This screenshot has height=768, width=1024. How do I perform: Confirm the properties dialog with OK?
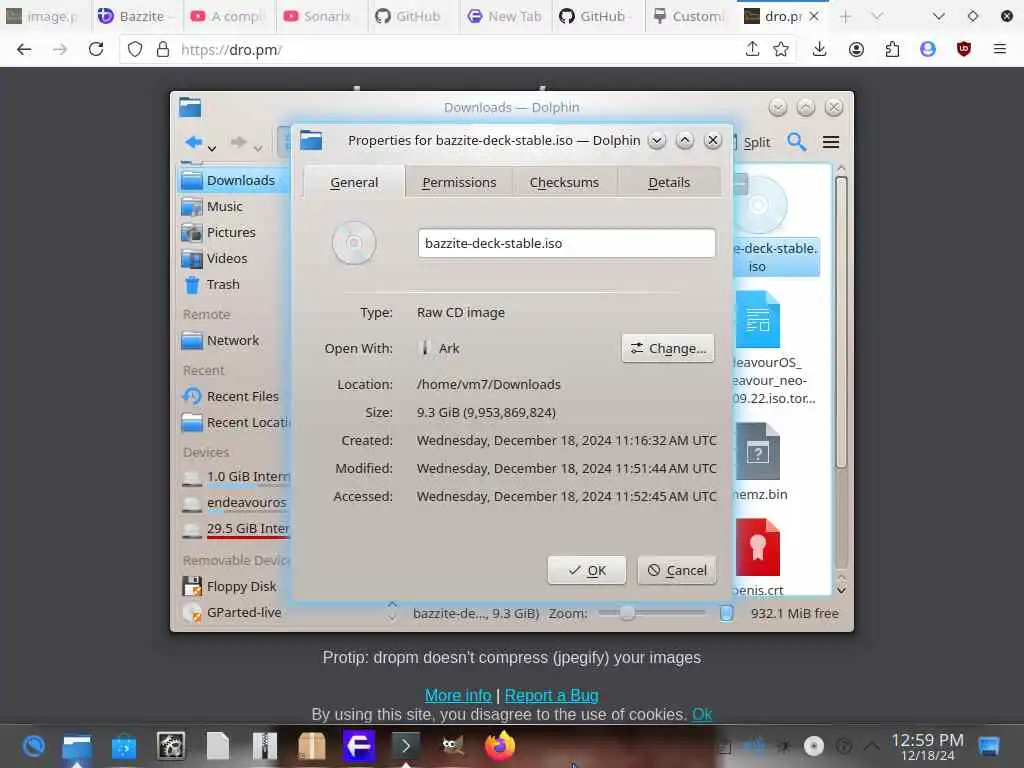coord(586,570)
